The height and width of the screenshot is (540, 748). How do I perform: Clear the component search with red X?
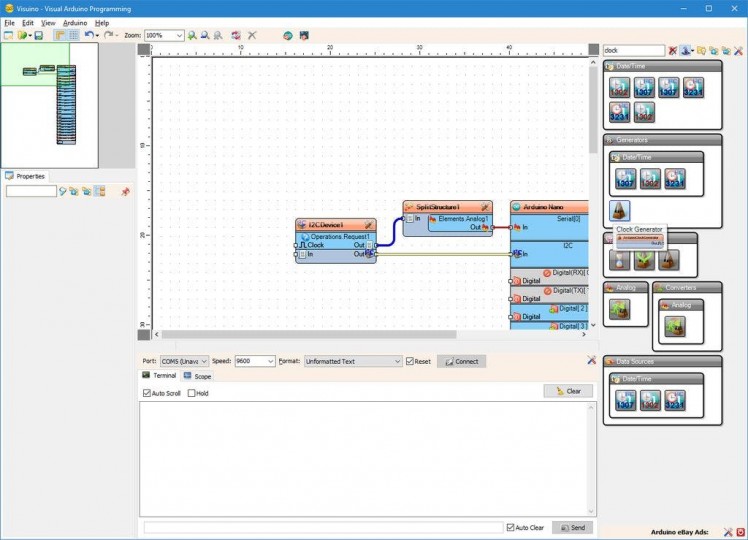point(673,50)
